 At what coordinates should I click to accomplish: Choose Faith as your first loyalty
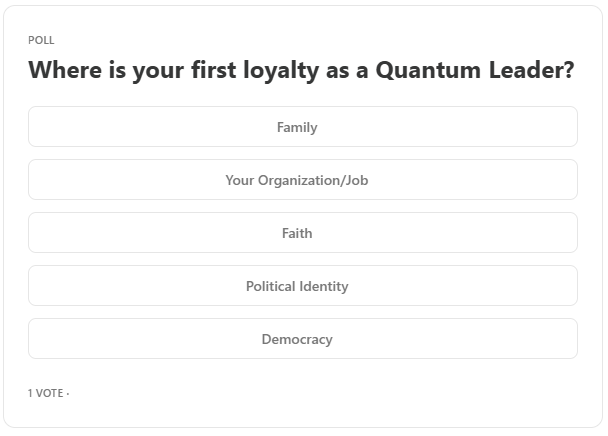(302, 233)
